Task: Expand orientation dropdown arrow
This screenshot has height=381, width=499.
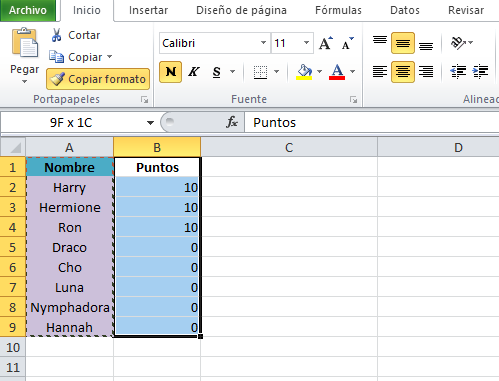Action: coord(470,43)
